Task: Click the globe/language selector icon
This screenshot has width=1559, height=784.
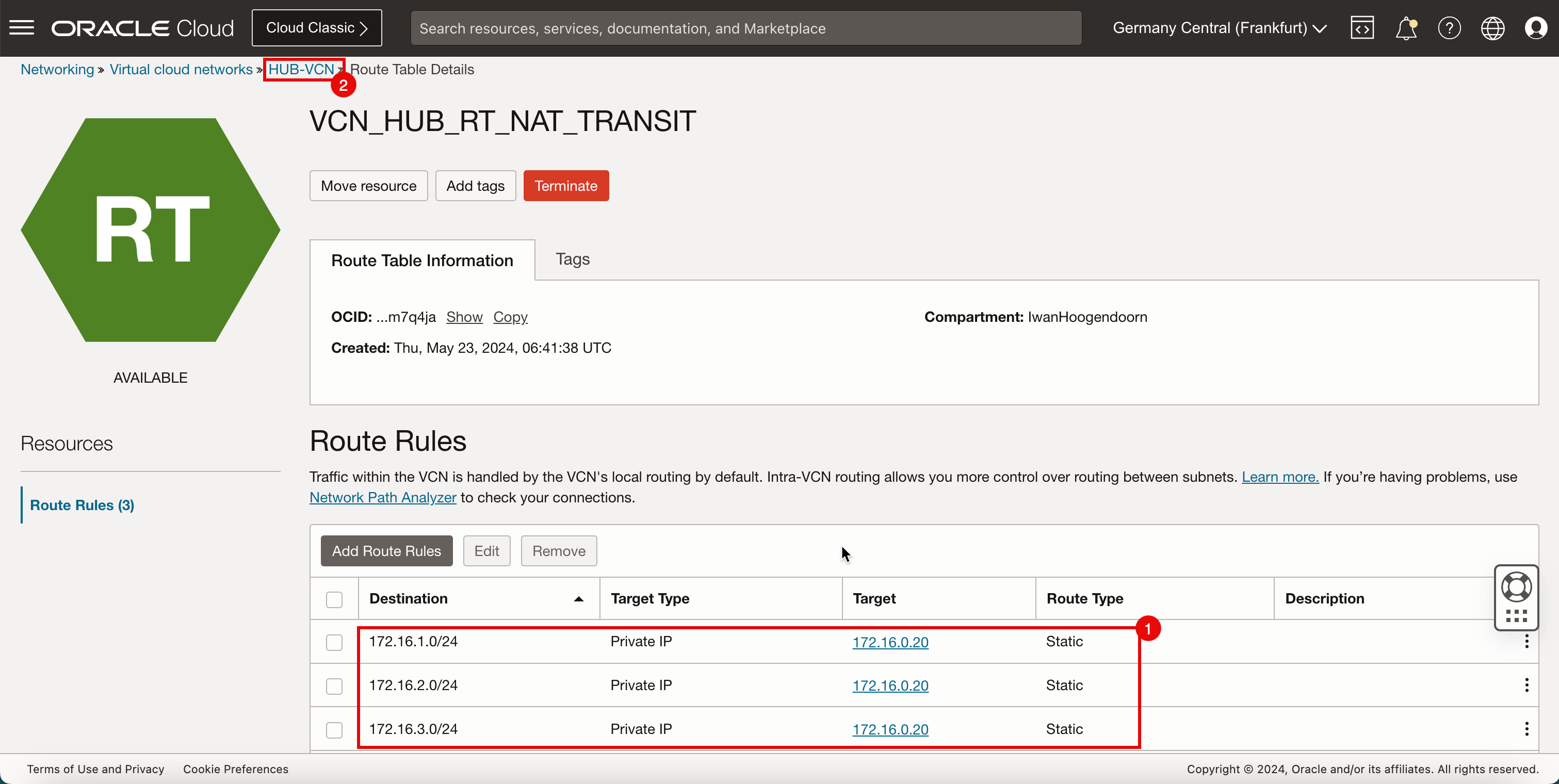Action: pos(1492,28)
